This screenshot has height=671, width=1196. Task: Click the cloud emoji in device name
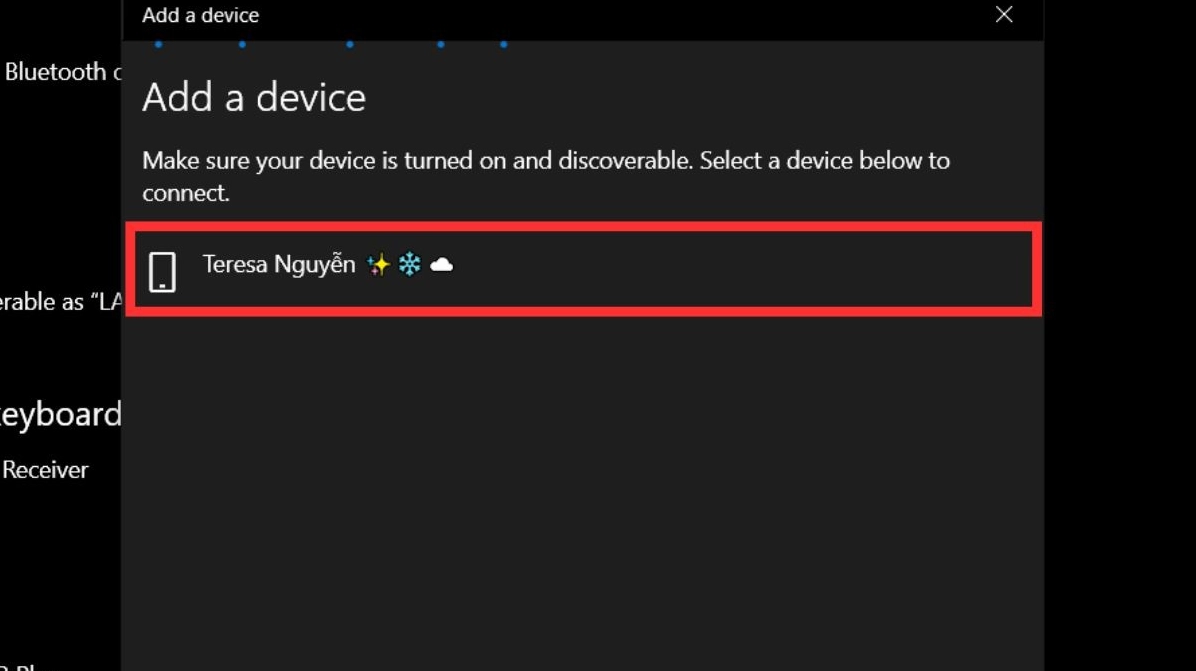click(441, 265)
